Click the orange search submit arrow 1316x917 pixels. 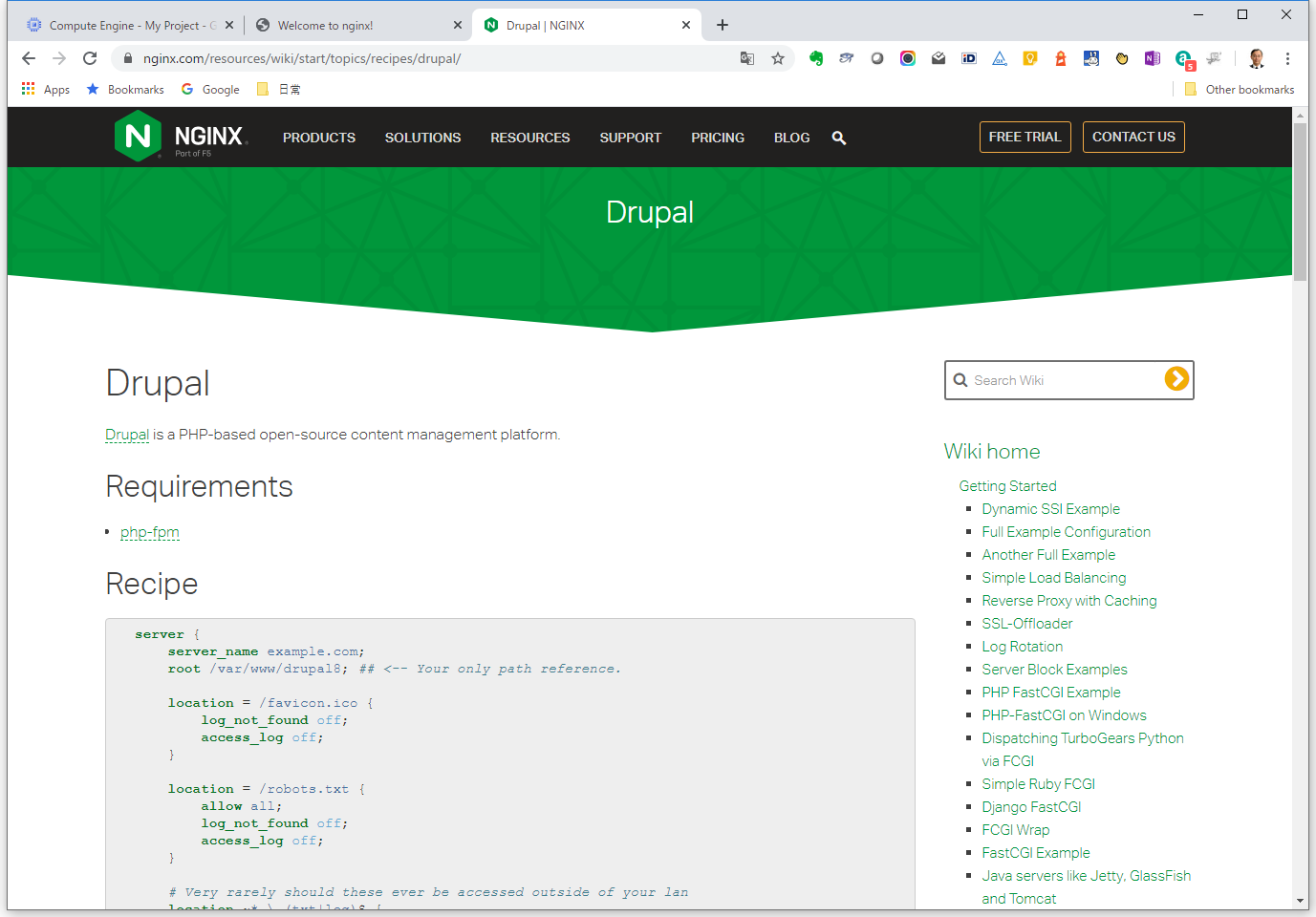point(1176,379)
